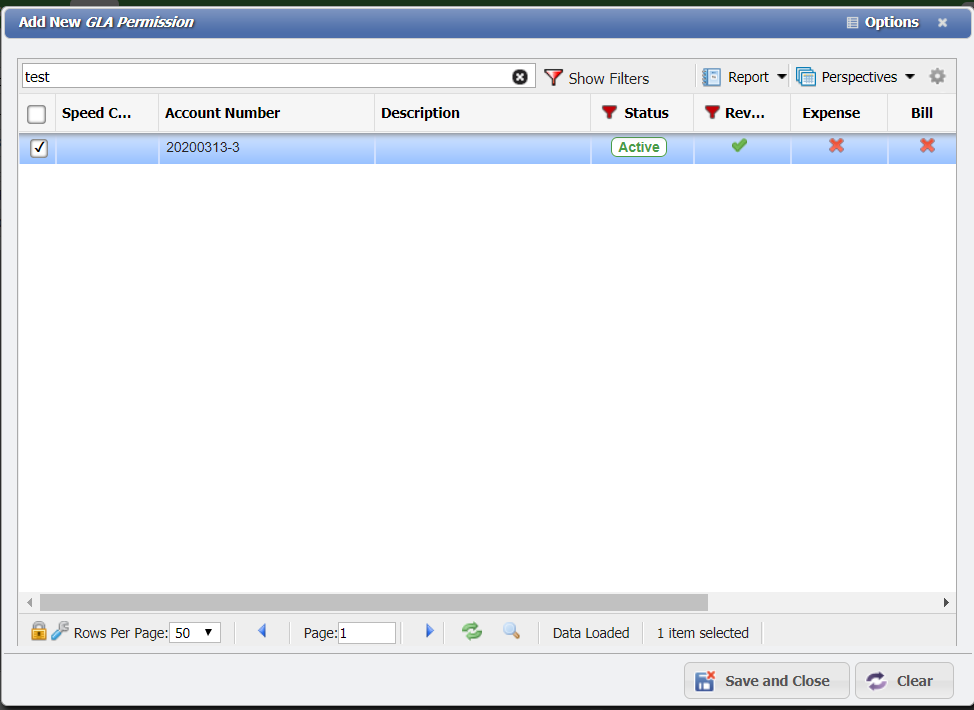Expand the Report dropdown arrow
Screen dimensions: 974x710
pyautogui.click(x=783, y=76)
